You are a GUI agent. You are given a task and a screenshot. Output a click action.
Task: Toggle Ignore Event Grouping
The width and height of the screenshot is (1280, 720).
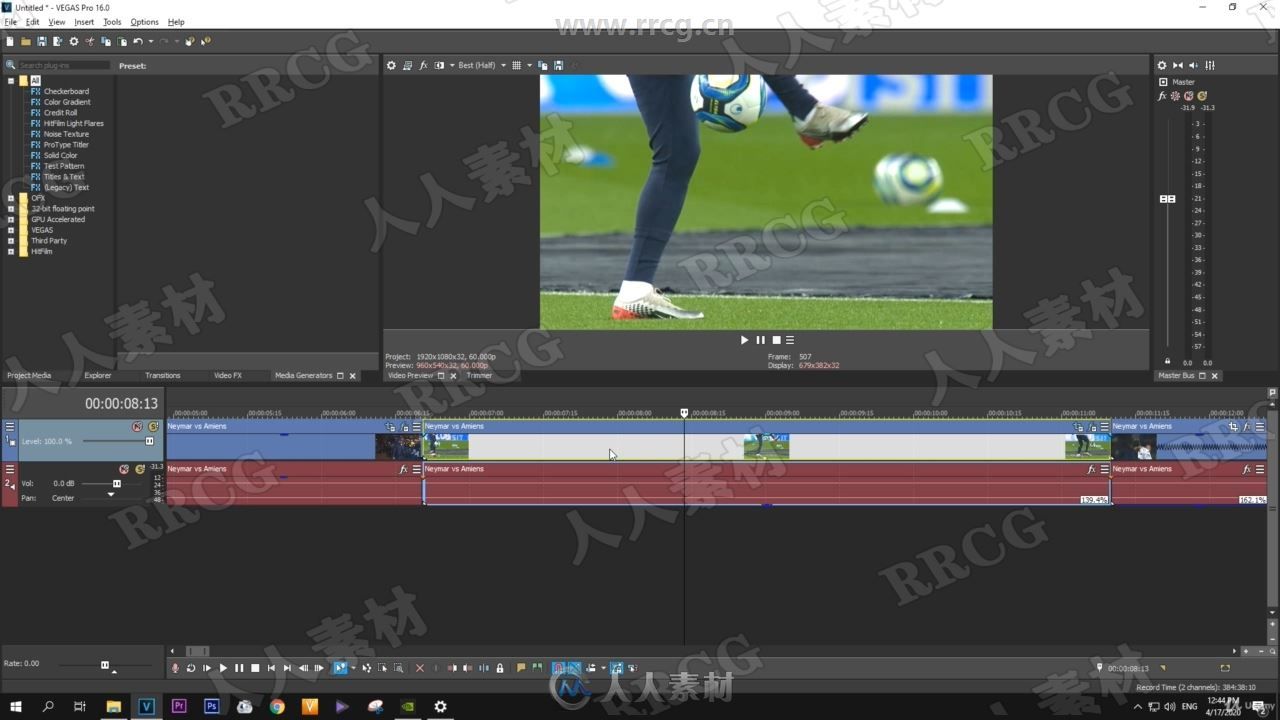coord(632,668)
